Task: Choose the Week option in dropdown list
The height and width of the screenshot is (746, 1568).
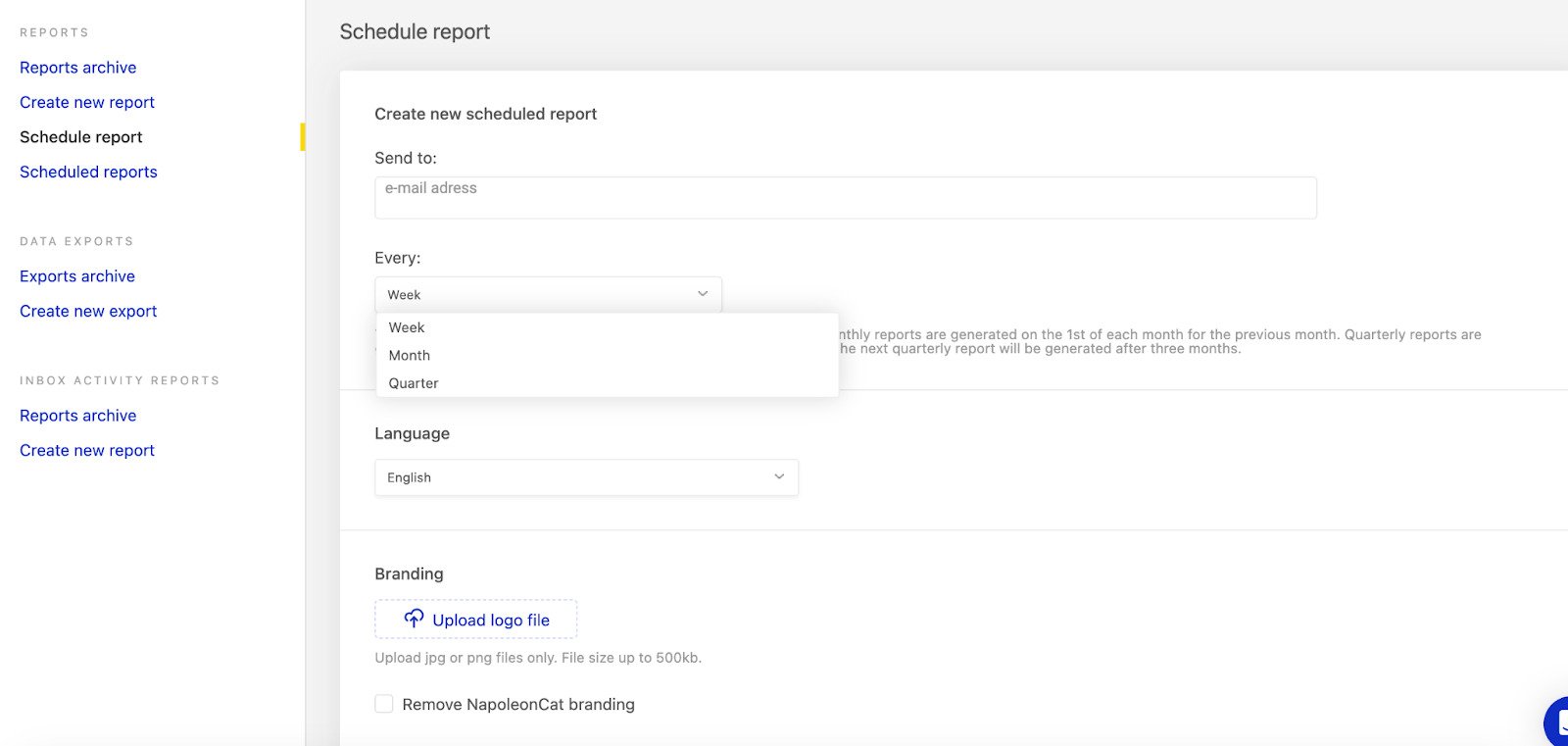Action: tap(608, 327)
